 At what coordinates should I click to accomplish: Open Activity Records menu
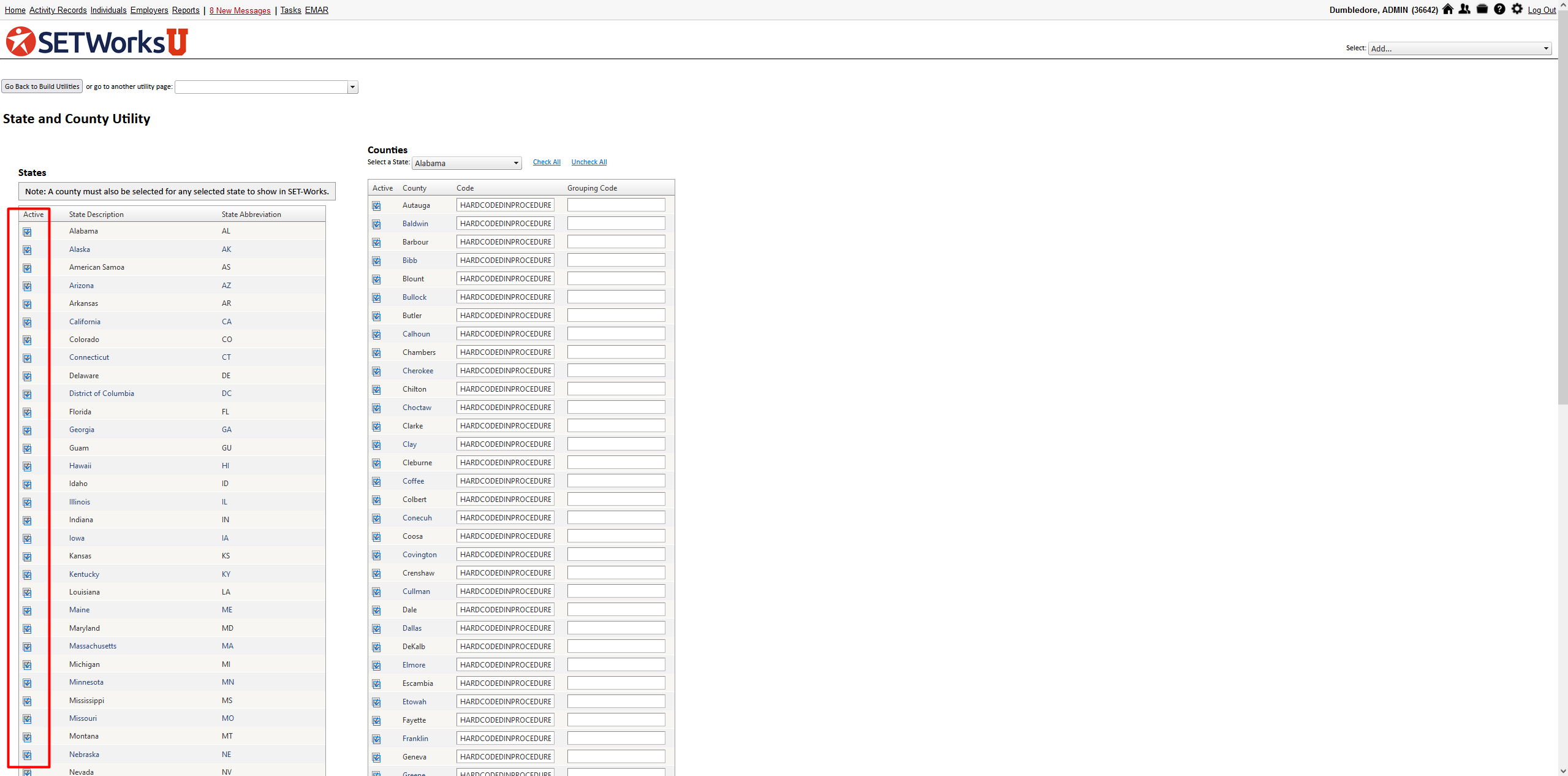(58, 10)
